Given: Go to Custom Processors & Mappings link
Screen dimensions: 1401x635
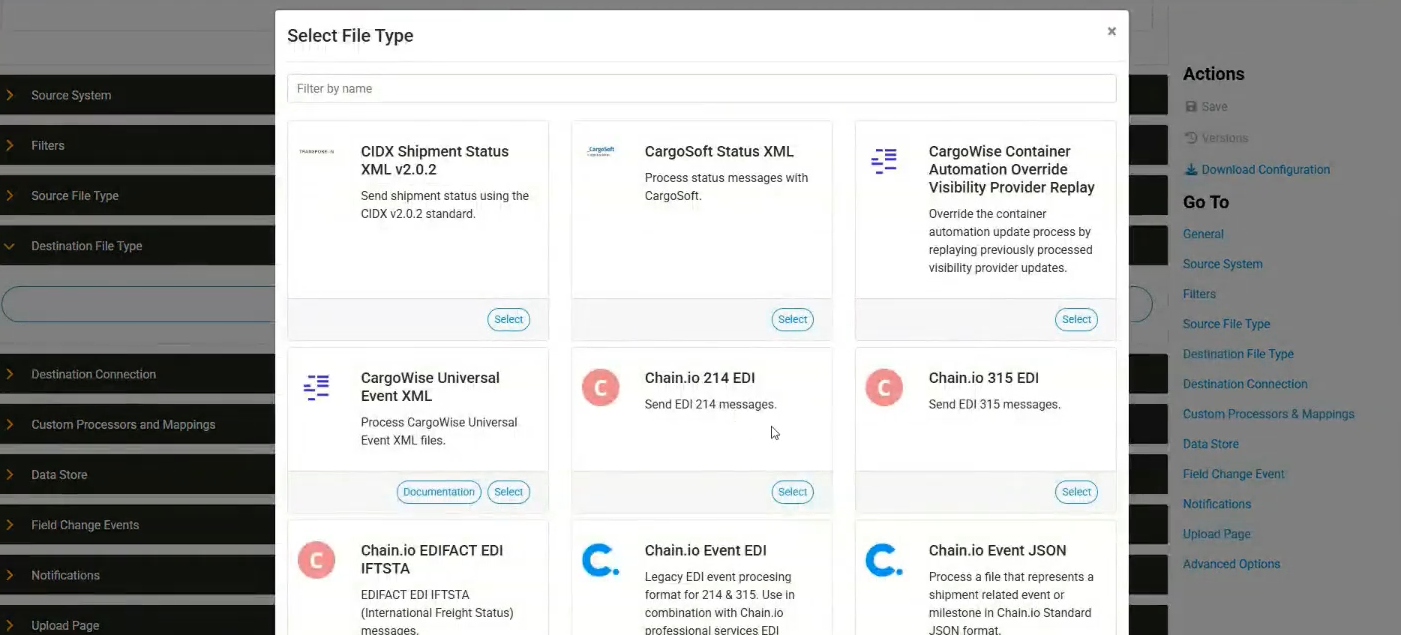Looking at the screenshot, I should 1268,414.
